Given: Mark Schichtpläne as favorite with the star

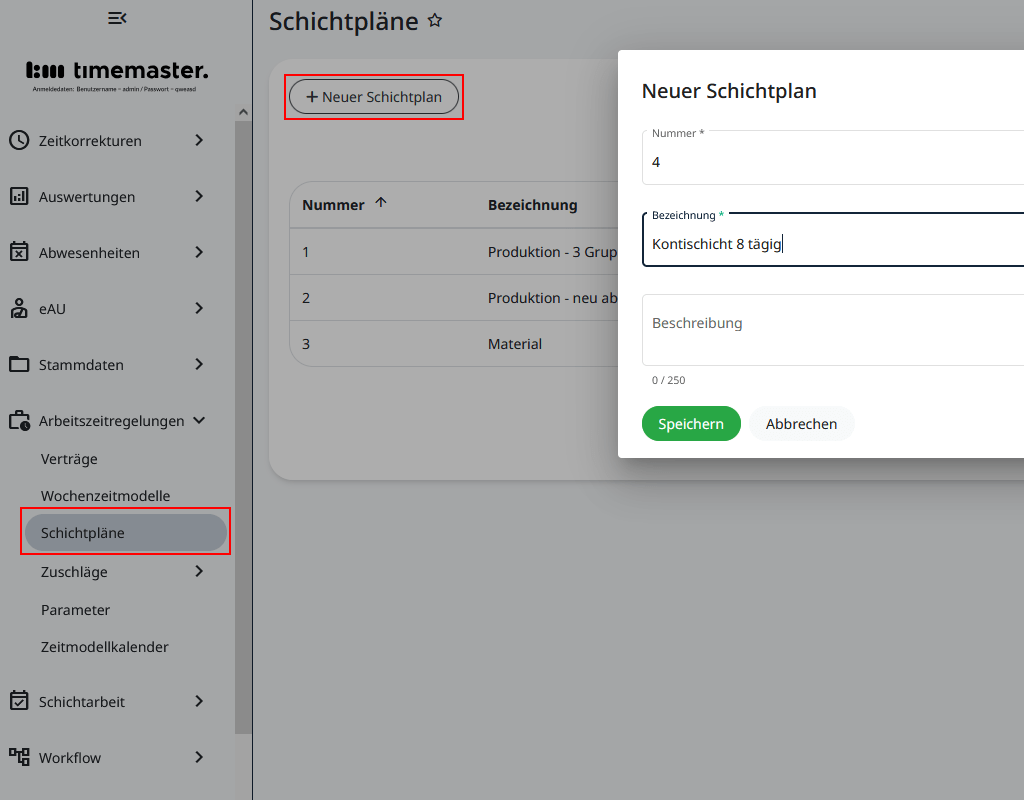Looking at the screenshot, I should click(x=435, y=19).
